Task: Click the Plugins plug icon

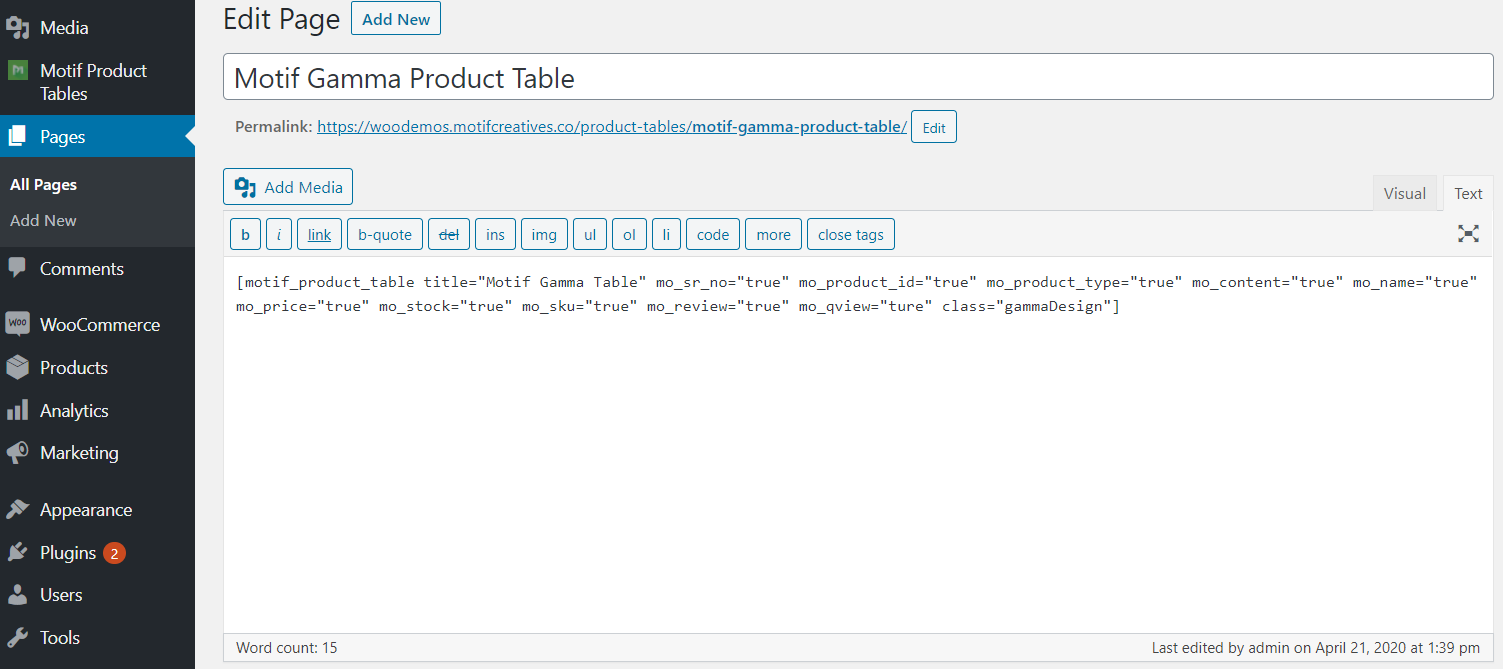Action: pos(18,552)
